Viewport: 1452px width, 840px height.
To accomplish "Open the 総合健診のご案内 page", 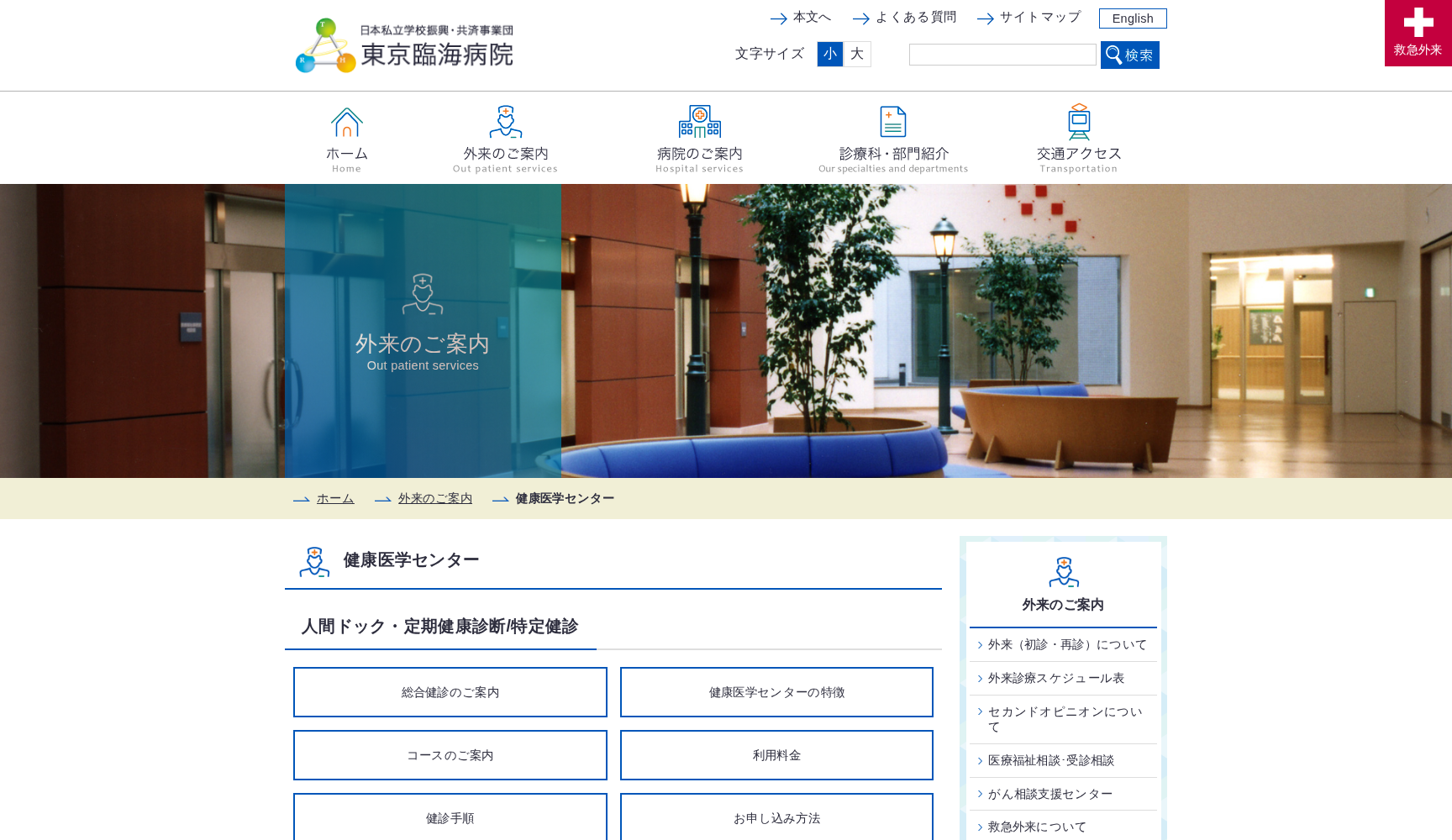I will point(450,692).
